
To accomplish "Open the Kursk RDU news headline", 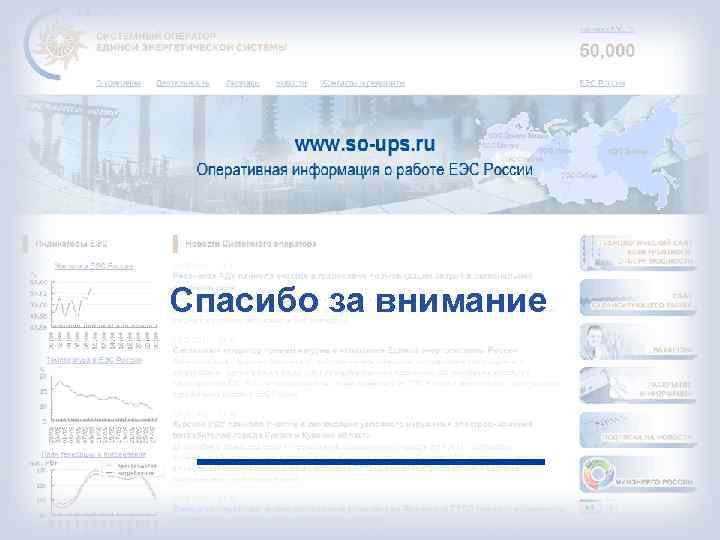I will 353,429.
